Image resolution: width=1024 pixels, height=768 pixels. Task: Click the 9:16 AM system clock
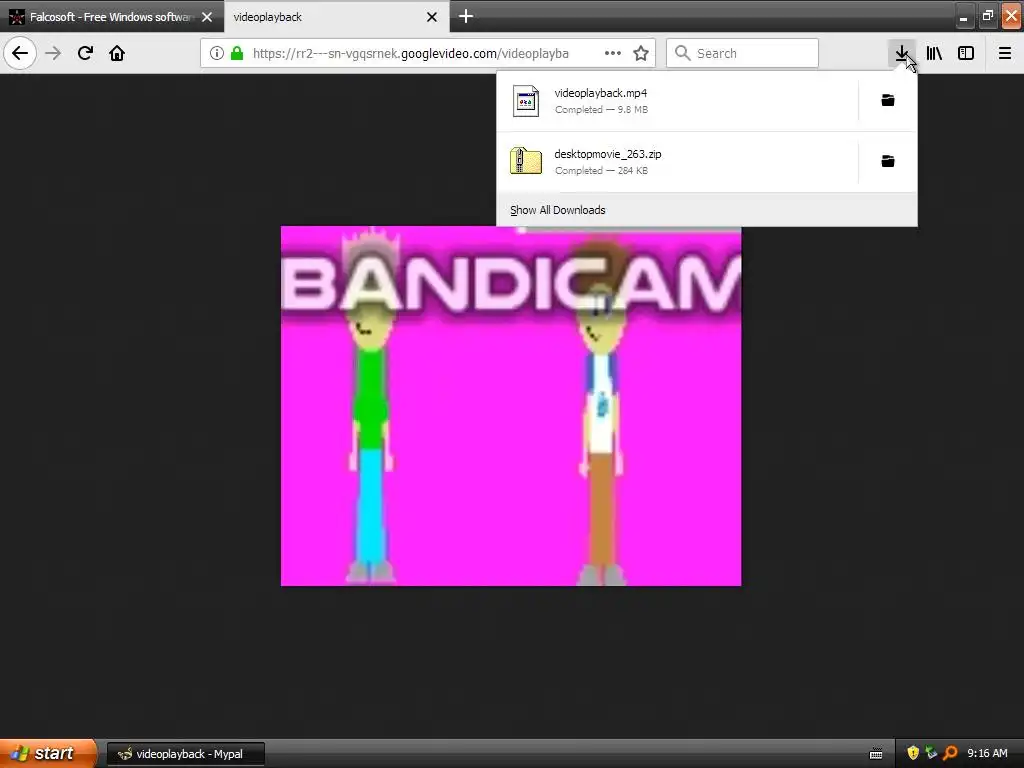click(x=987, y=753)
